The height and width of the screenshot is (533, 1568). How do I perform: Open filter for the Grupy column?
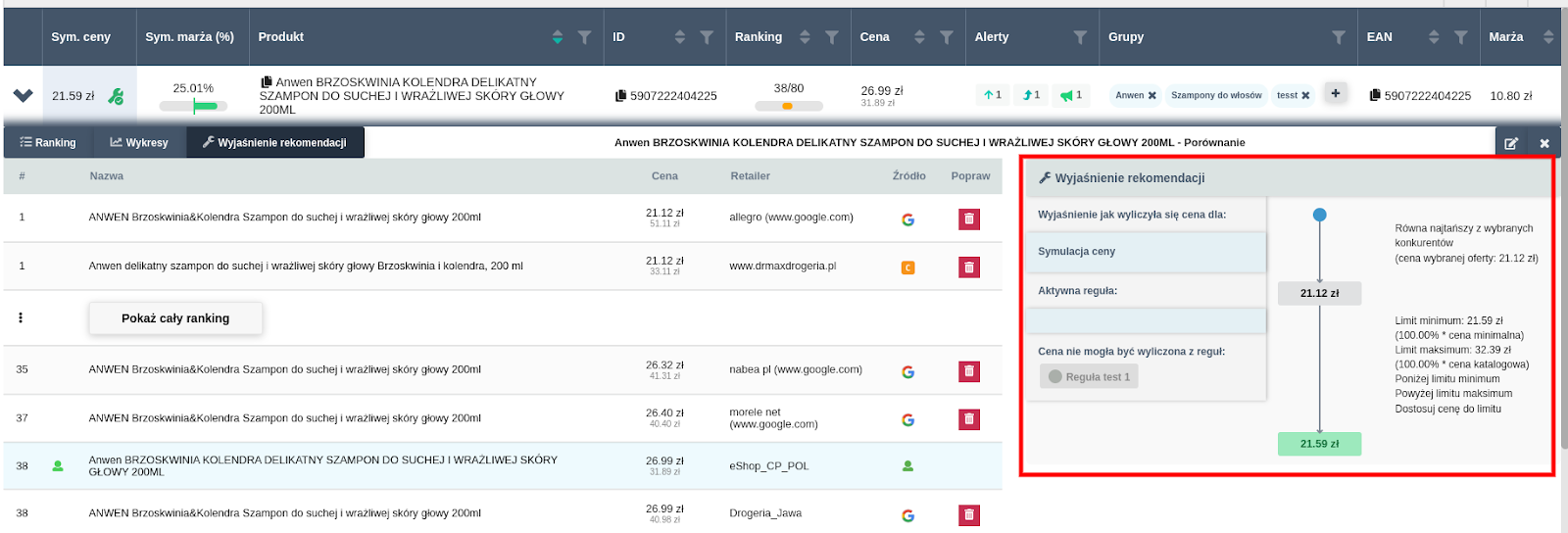(x=1339, y=37)
